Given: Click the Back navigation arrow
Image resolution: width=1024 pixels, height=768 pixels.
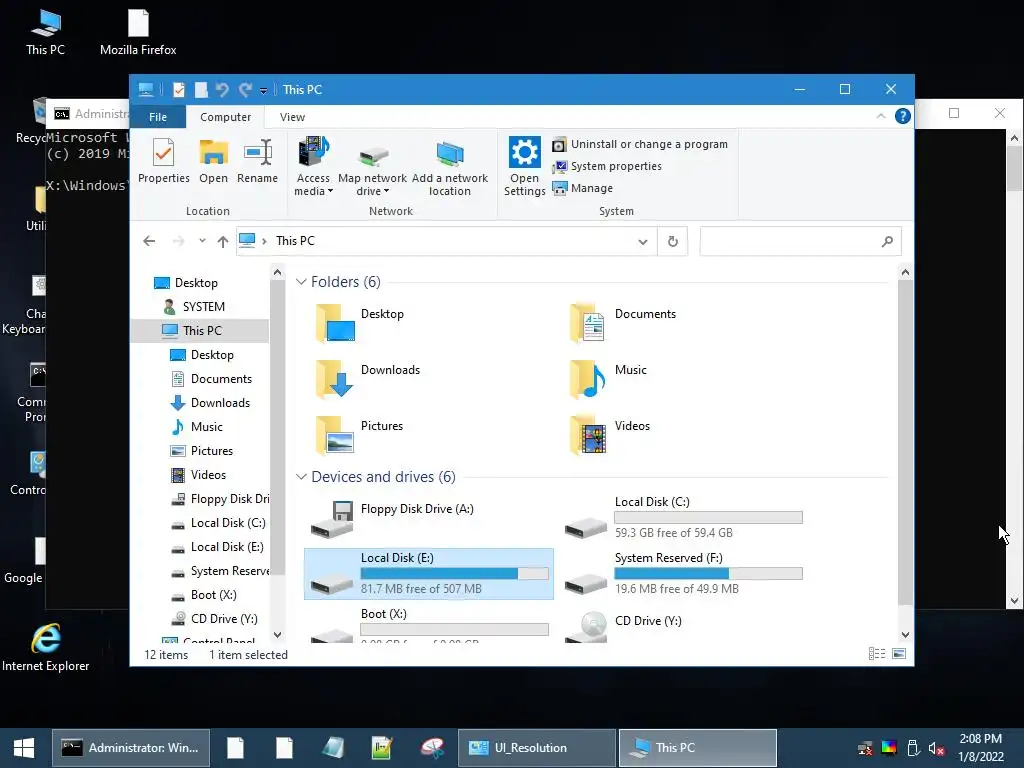Looking at the screenshot, I should pyautogui.click(x=149, y=241).
